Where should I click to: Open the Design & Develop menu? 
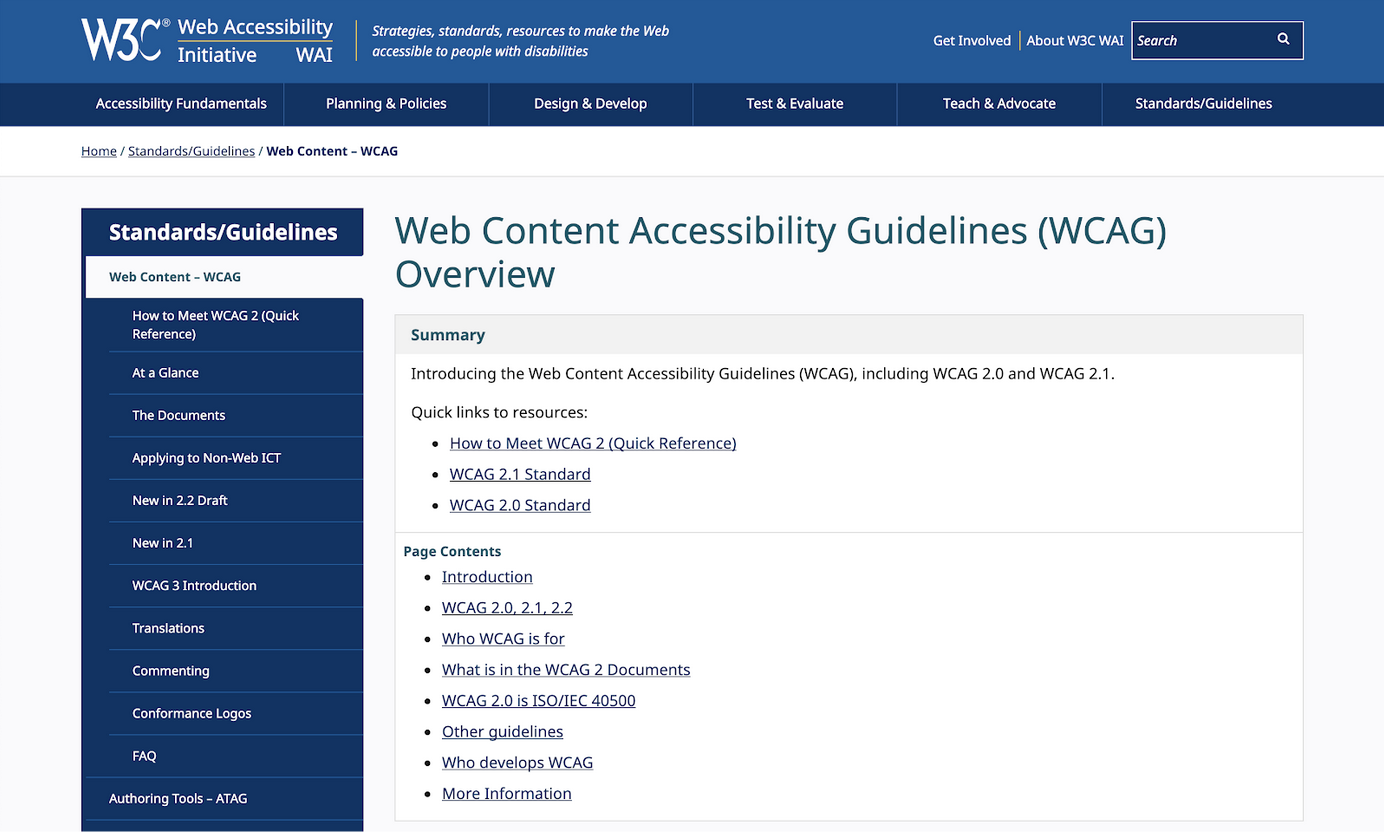(590, 104)
